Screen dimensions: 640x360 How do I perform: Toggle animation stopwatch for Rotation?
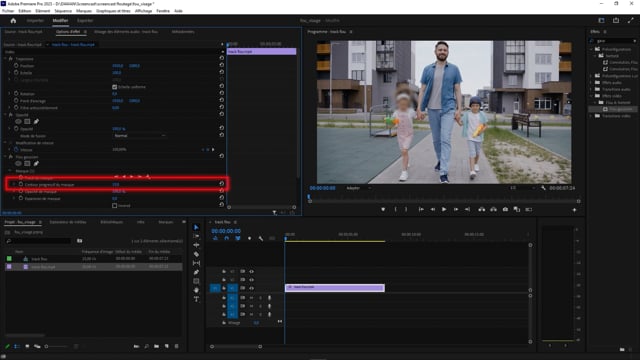(x=16, y=93)
